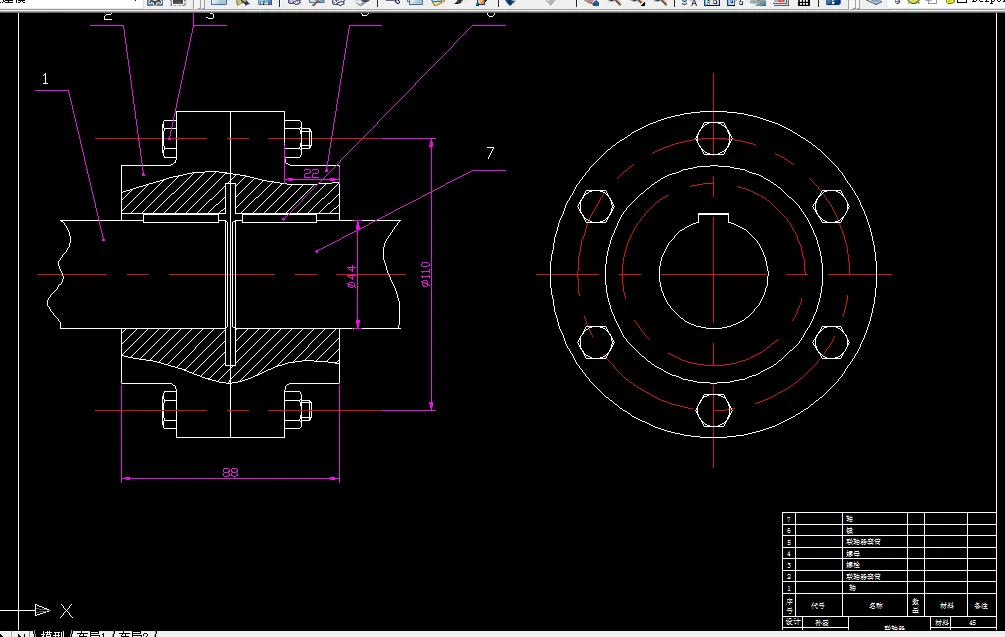Click the item number 3 table cell
The width and height of the screenshot is (1005, 637).
(788, 565)
